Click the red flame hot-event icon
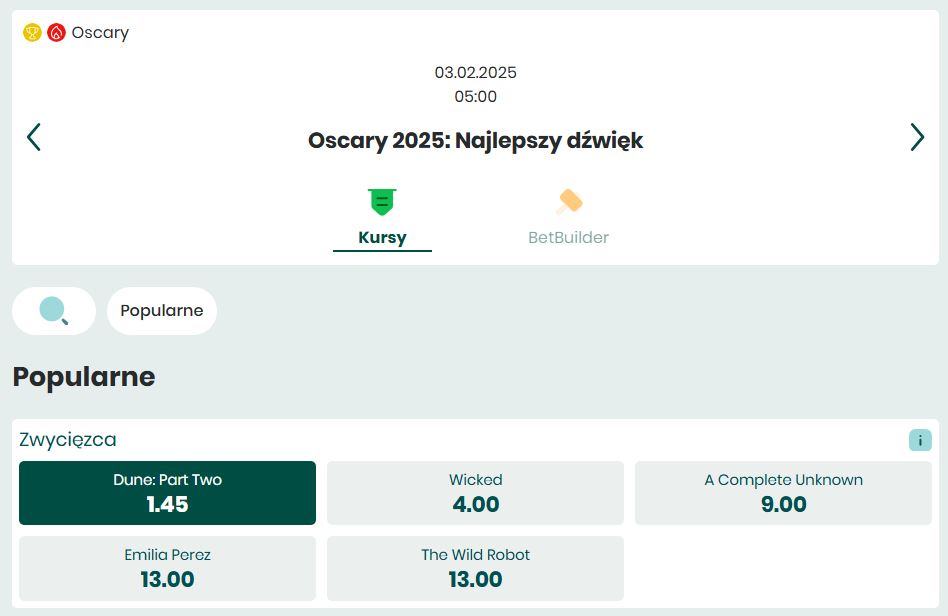This screenshot has width=948, height=616. [x=56, y=32]
